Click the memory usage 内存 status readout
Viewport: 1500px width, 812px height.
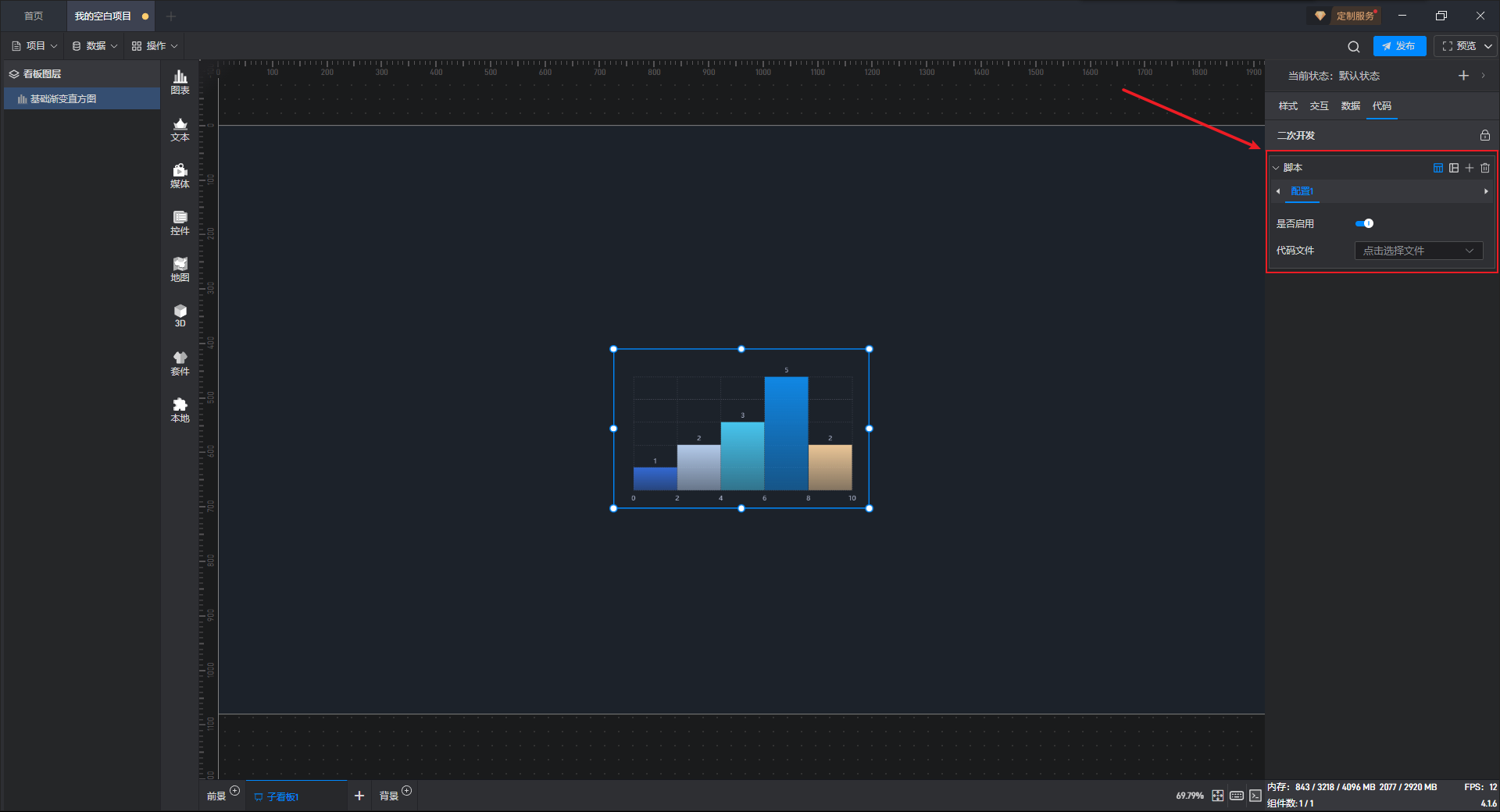1352,787
